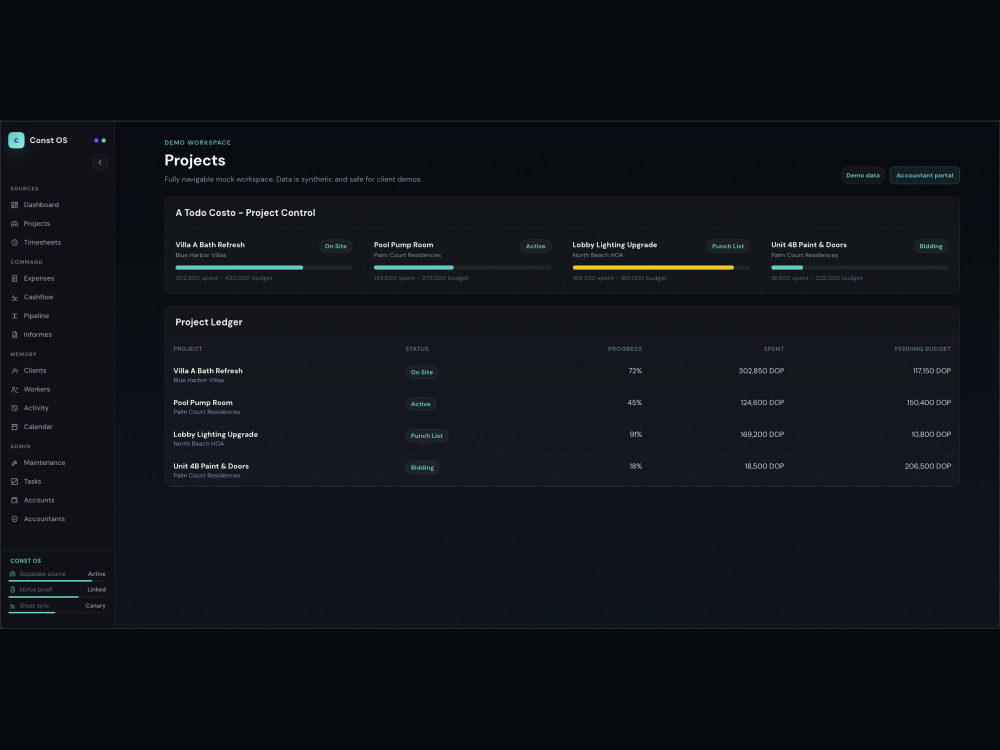Click the Pool Pump Room card progress bar

(x=462, y=268)
